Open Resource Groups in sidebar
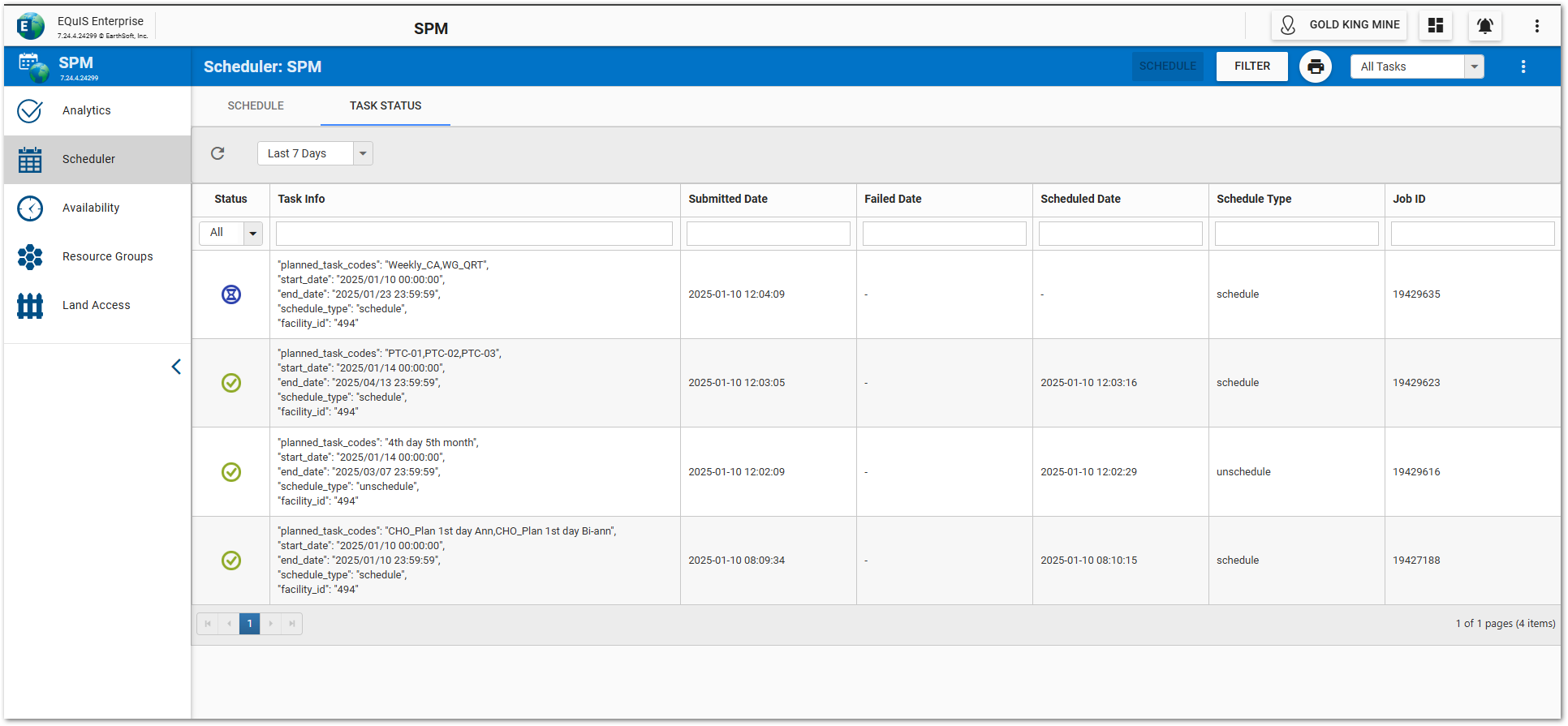This screenshot has height=726, width=1568. [x=107, y=257]
